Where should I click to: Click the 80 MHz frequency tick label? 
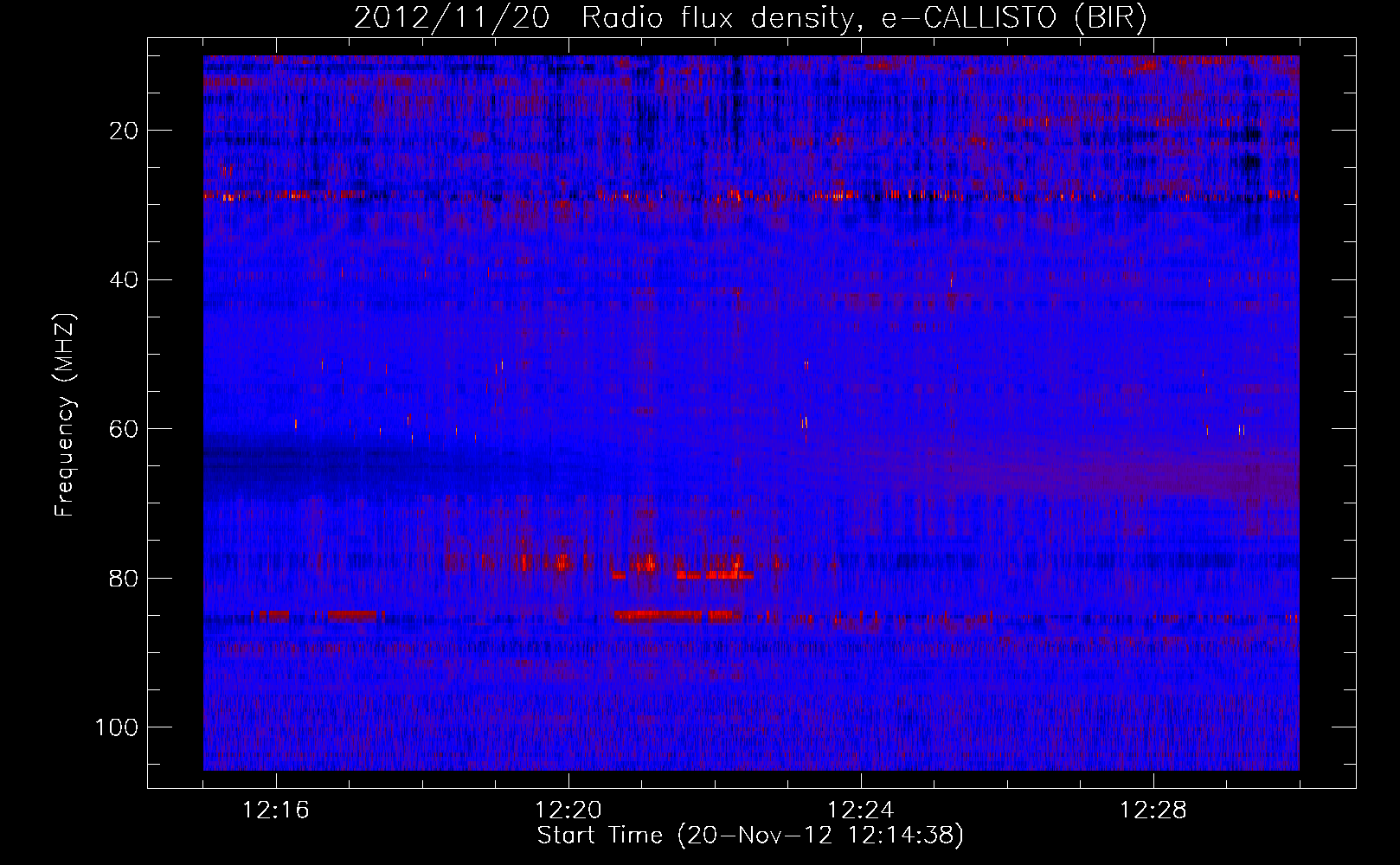click(125, 578)
